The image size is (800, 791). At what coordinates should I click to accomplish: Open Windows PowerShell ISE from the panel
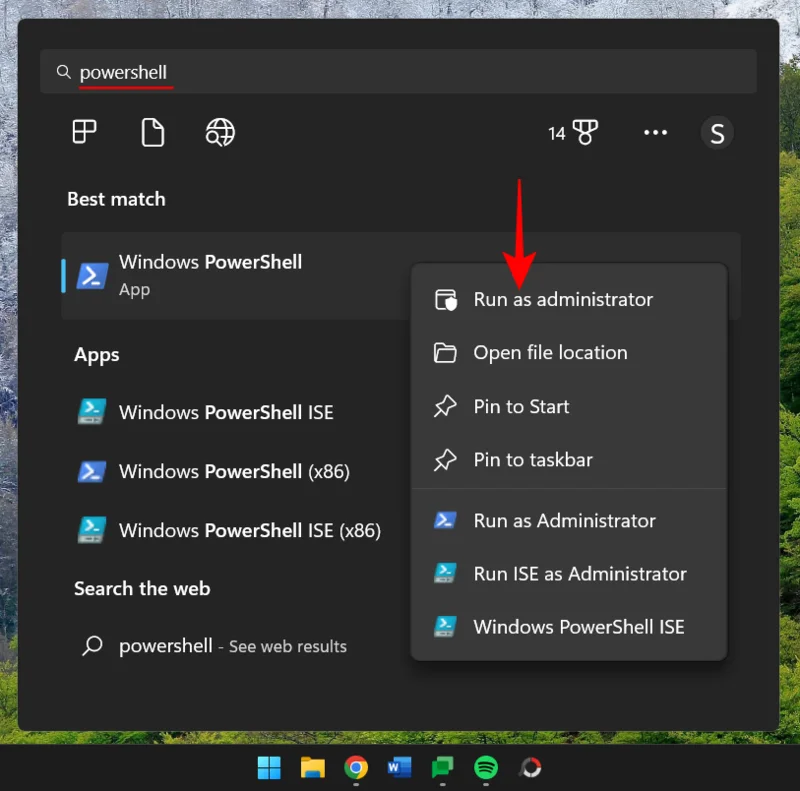point(579,627)
